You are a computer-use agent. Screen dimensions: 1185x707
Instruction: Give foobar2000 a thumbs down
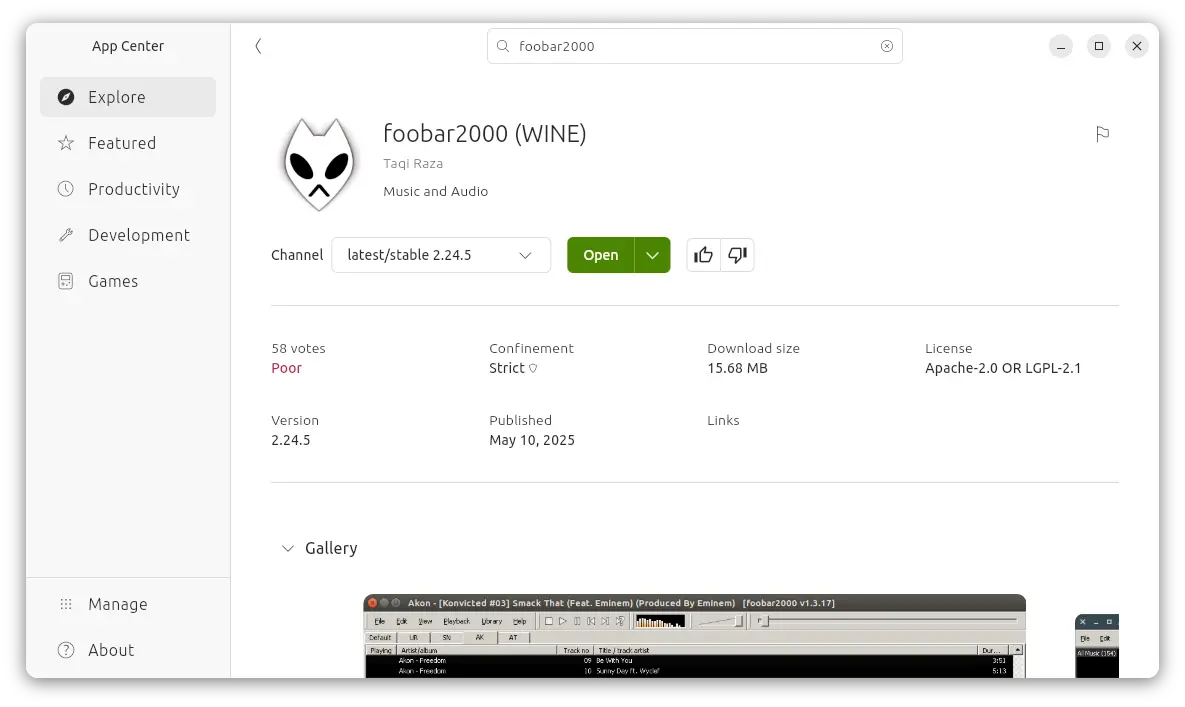(738, 255)
